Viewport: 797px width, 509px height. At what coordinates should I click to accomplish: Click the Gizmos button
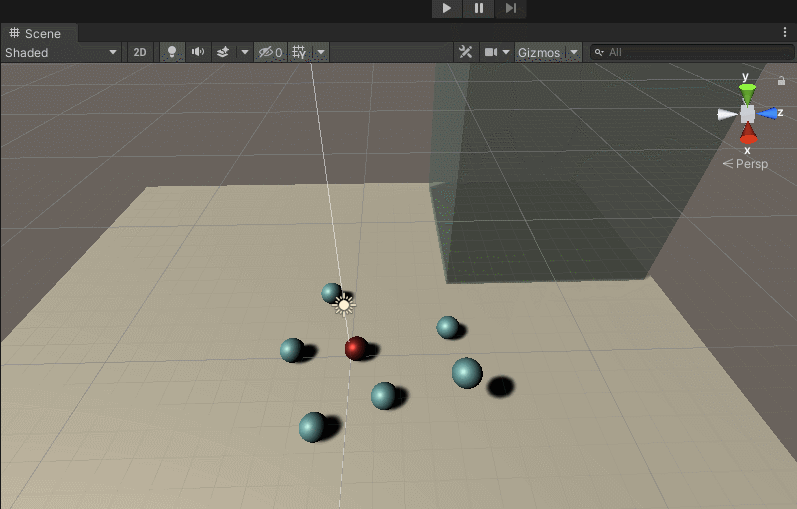539,52
